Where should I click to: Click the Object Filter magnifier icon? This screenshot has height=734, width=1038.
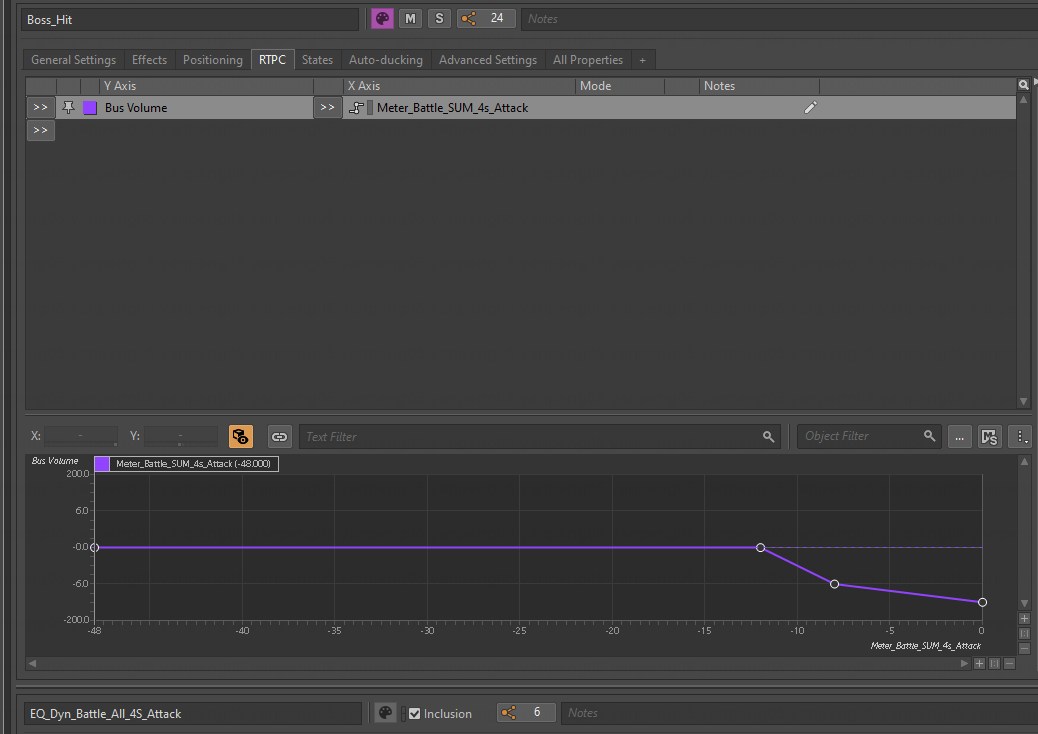(929, 436)
